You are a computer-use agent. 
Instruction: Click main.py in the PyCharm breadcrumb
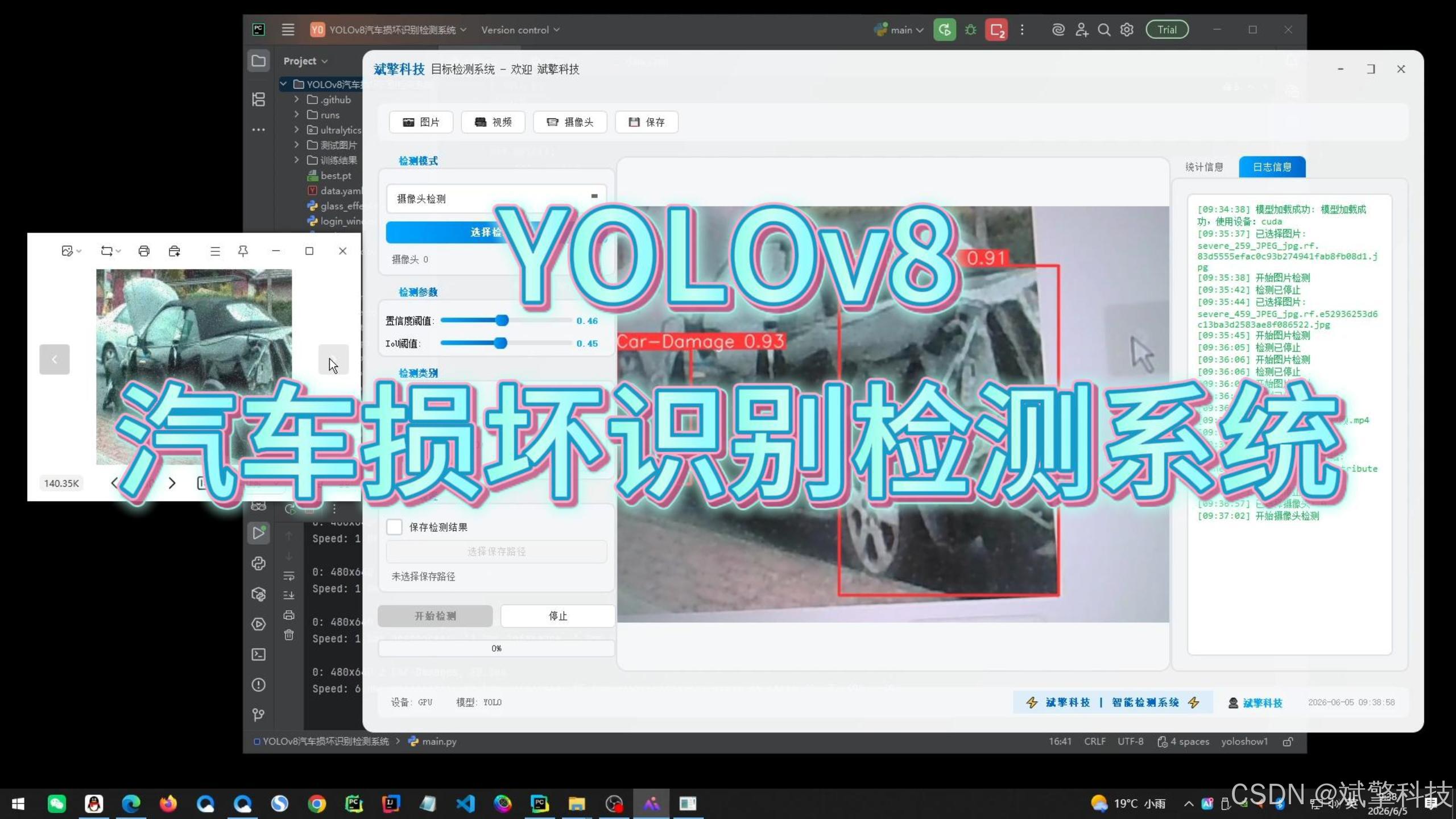click(433, 741)
